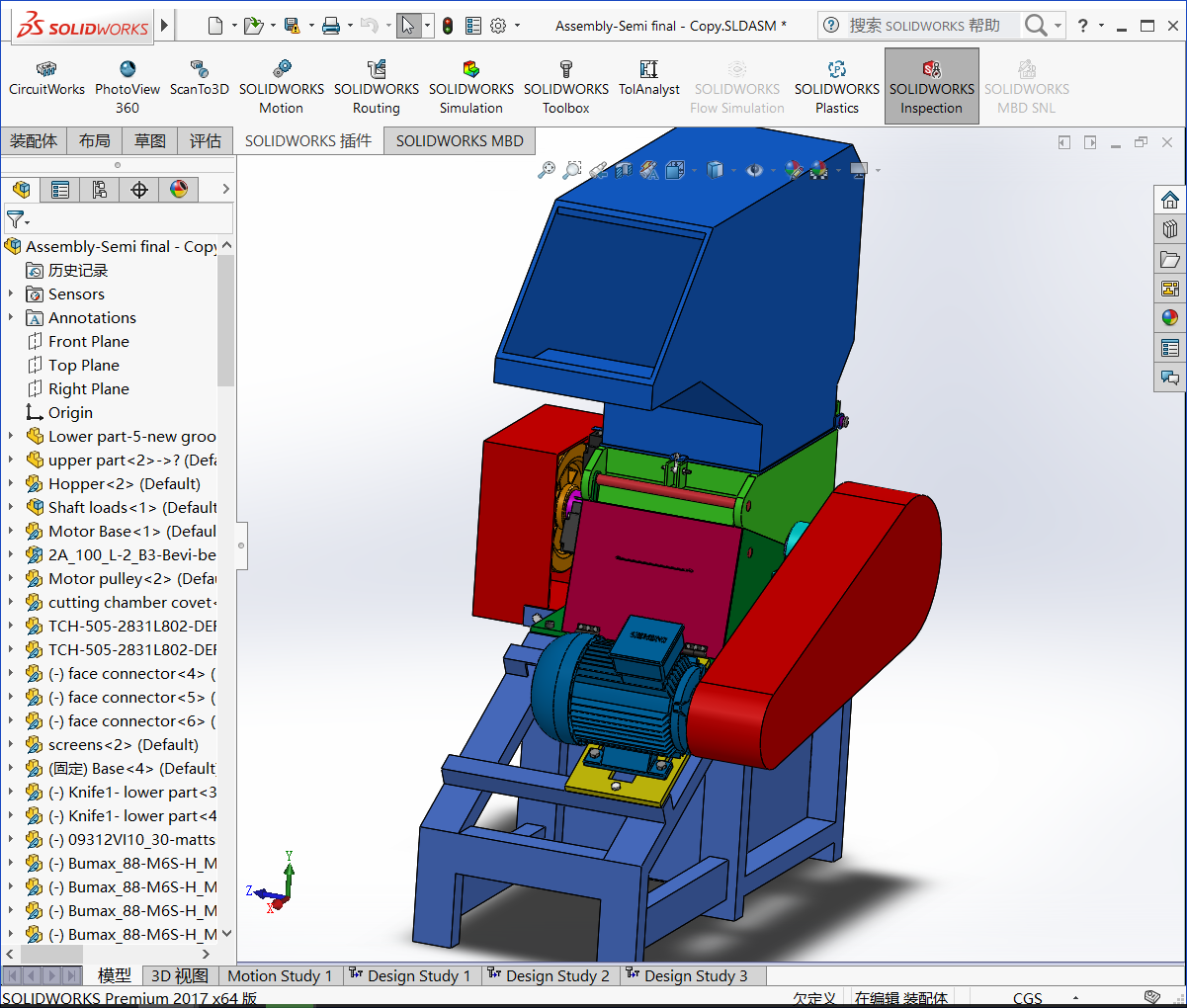
Task: Expand Motor Base<1> component
Action: 11,531
